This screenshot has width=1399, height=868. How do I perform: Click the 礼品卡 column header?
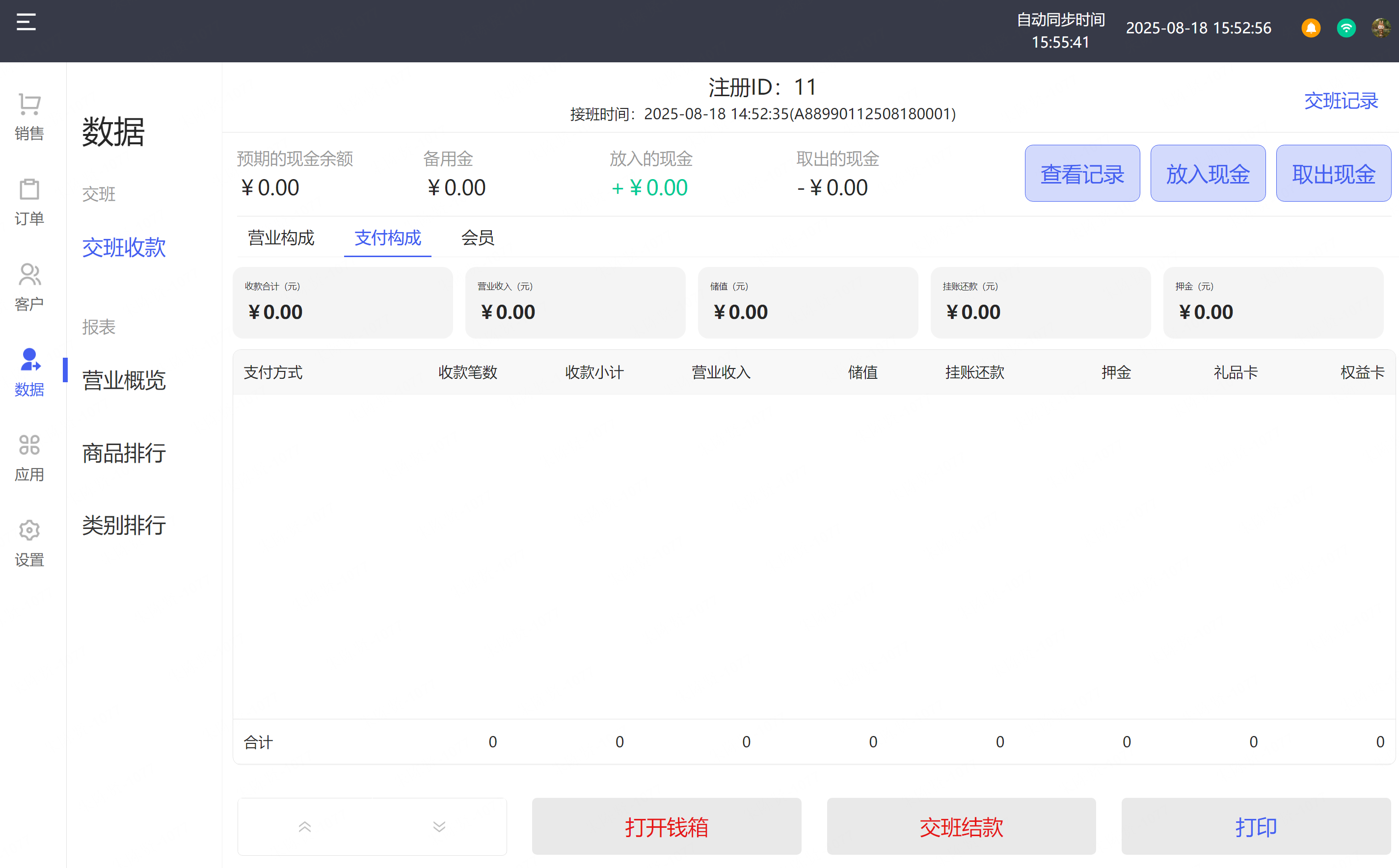click(x=1236, y=372)
